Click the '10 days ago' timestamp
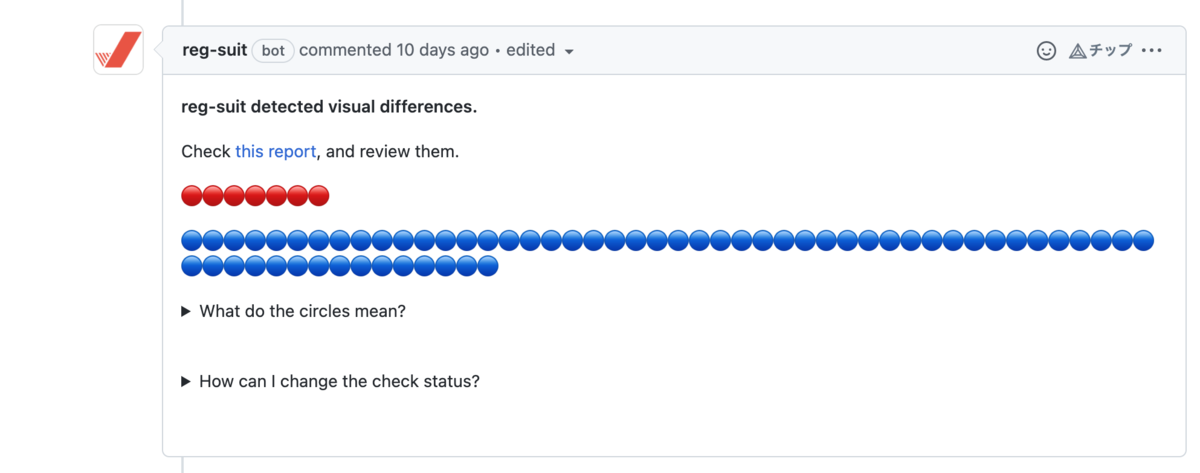This screenshot has width=1200, height=473. point(443,50)
